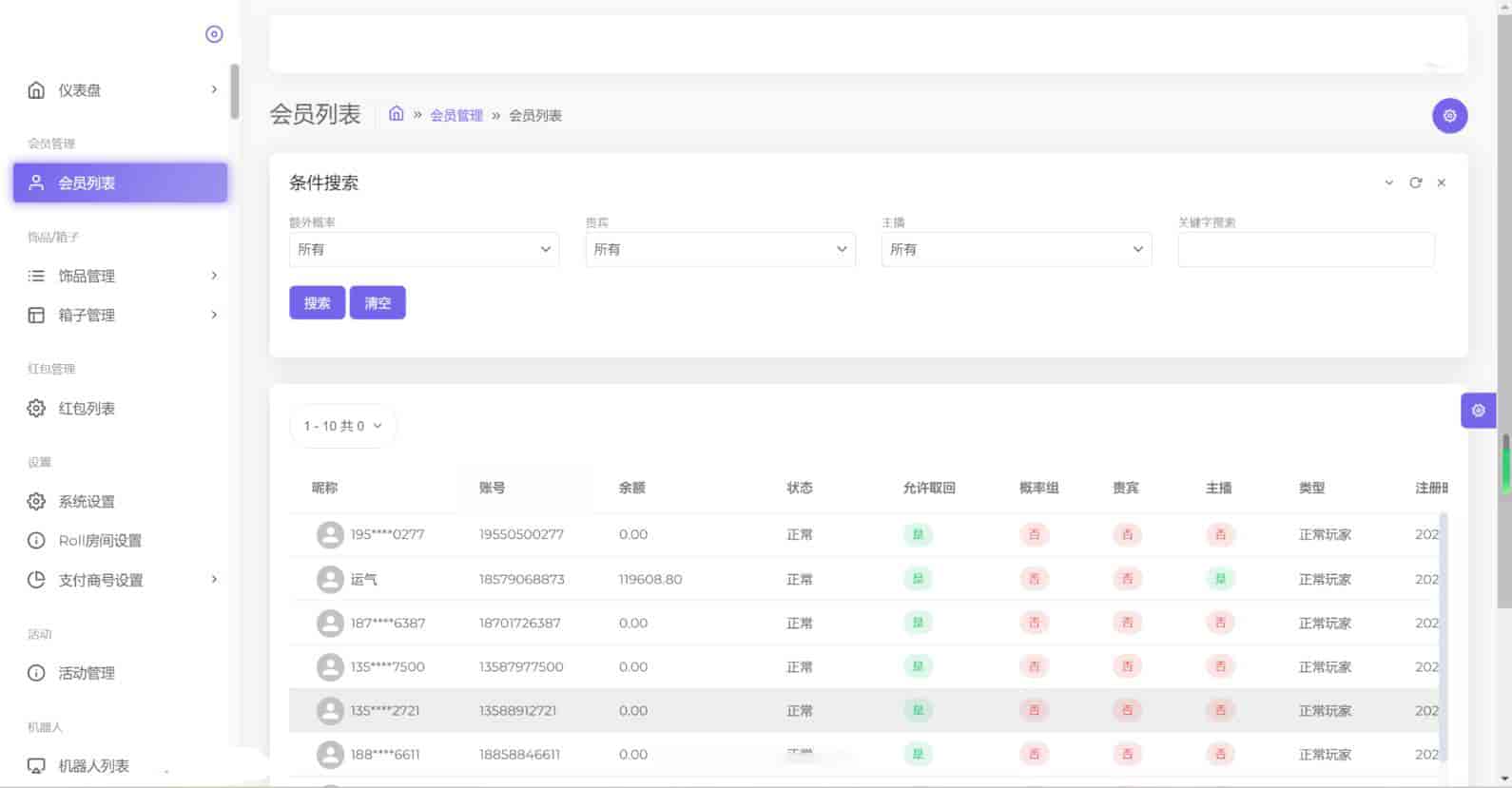Image resolution: width=1512 pixels, height=788 pixels.
Task: Toggle 贵宾 badge for 187****6387
Action: (x=1127, y=623)
